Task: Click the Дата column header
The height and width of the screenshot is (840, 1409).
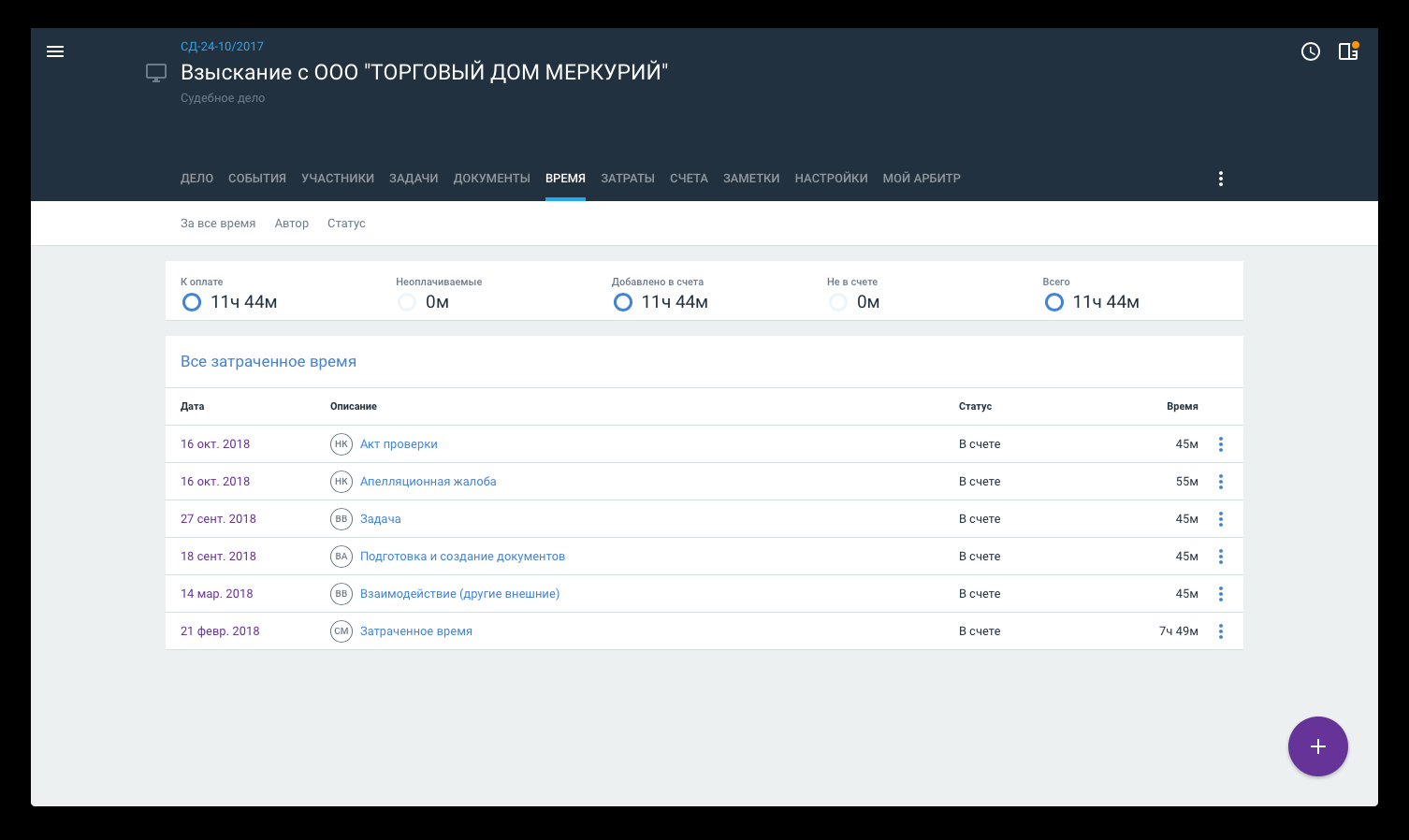Action: pos(192,407)
